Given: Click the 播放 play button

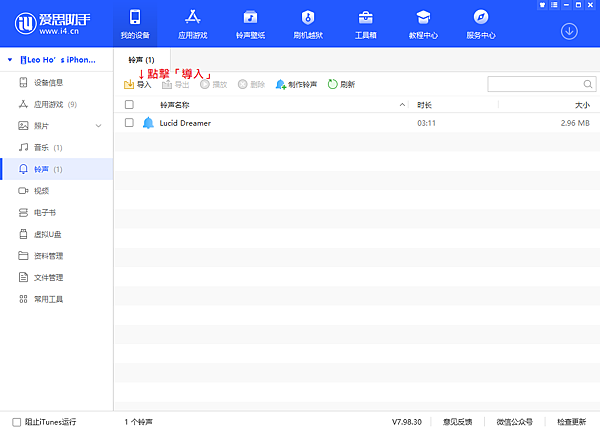Looking at the screenshot, I should tap(214, 84).
